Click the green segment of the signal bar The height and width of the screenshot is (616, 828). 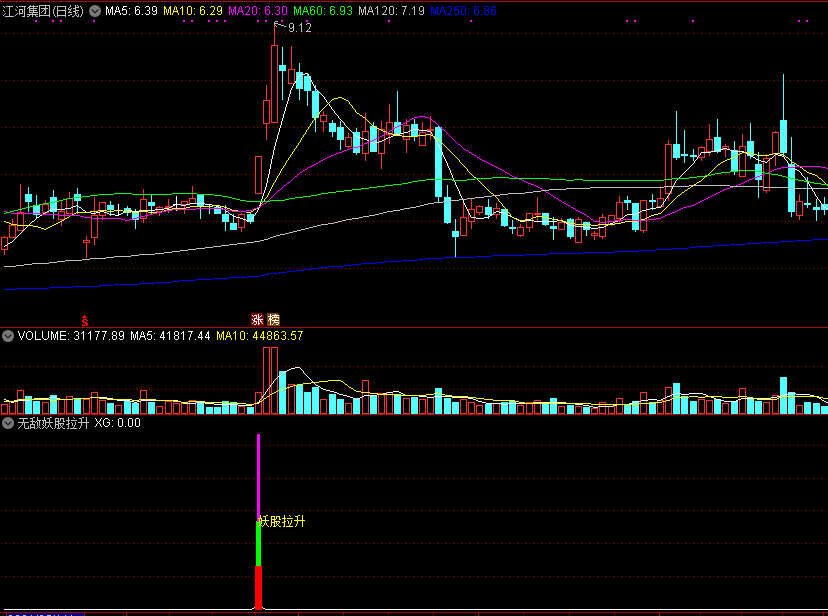click(259, 544)
